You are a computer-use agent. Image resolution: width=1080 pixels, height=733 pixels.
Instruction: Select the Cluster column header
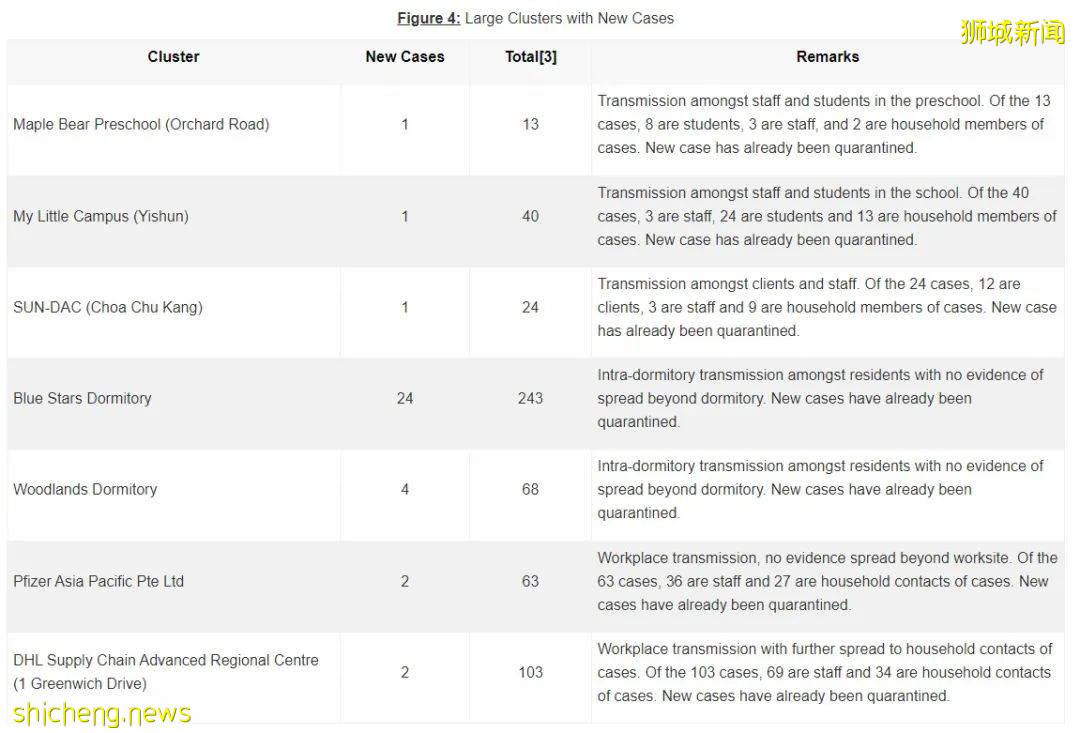coord(173,57)
